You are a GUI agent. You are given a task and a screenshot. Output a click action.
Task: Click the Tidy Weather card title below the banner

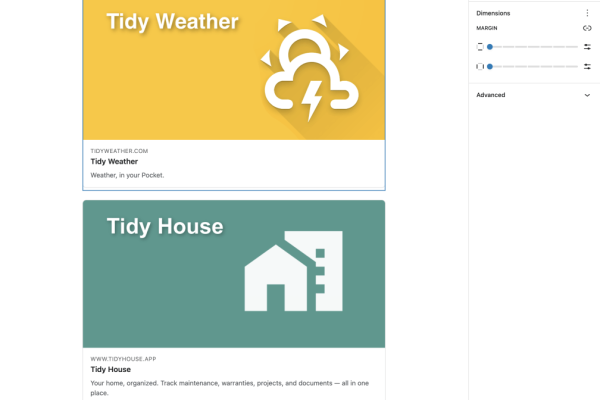pos(114,161)
